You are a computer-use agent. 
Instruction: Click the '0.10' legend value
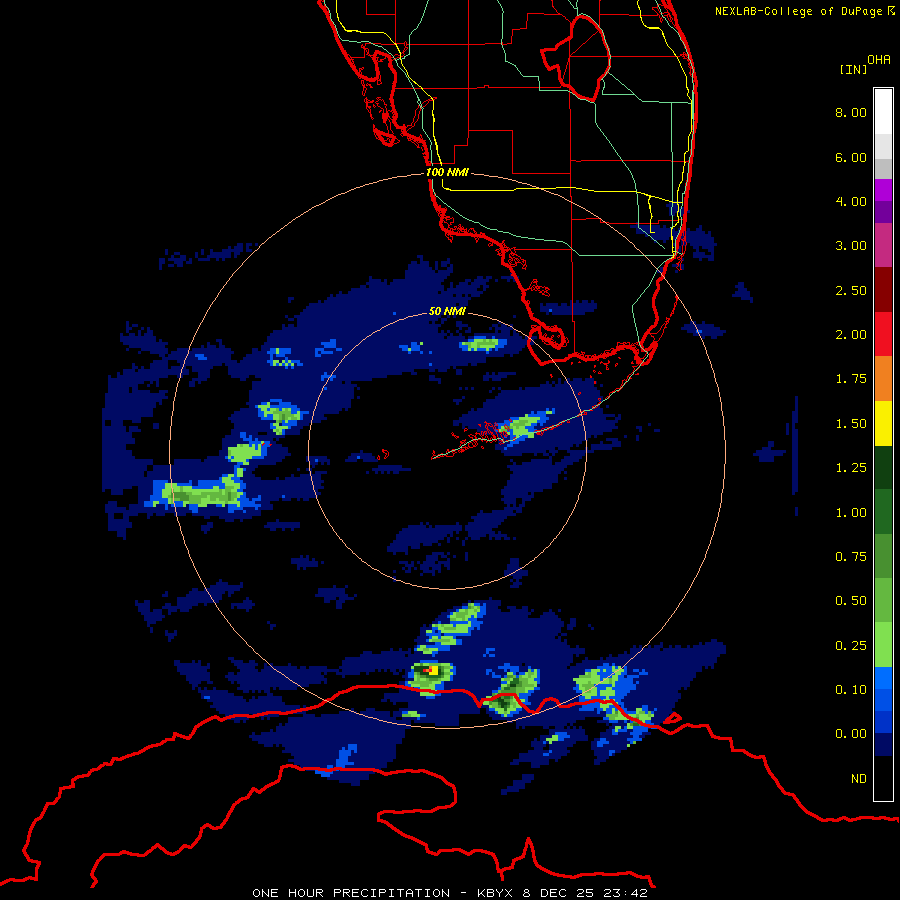pos(851,690)
